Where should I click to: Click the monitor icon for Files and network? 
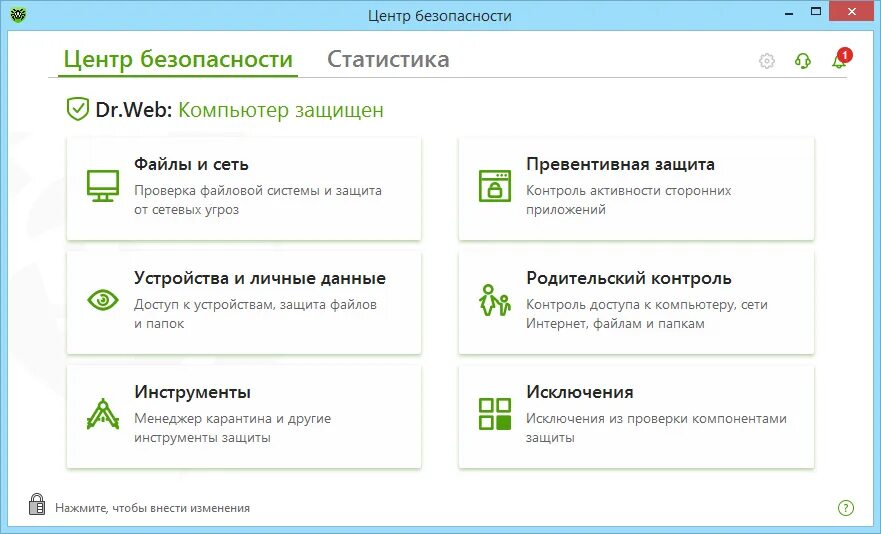pos(103,185)
